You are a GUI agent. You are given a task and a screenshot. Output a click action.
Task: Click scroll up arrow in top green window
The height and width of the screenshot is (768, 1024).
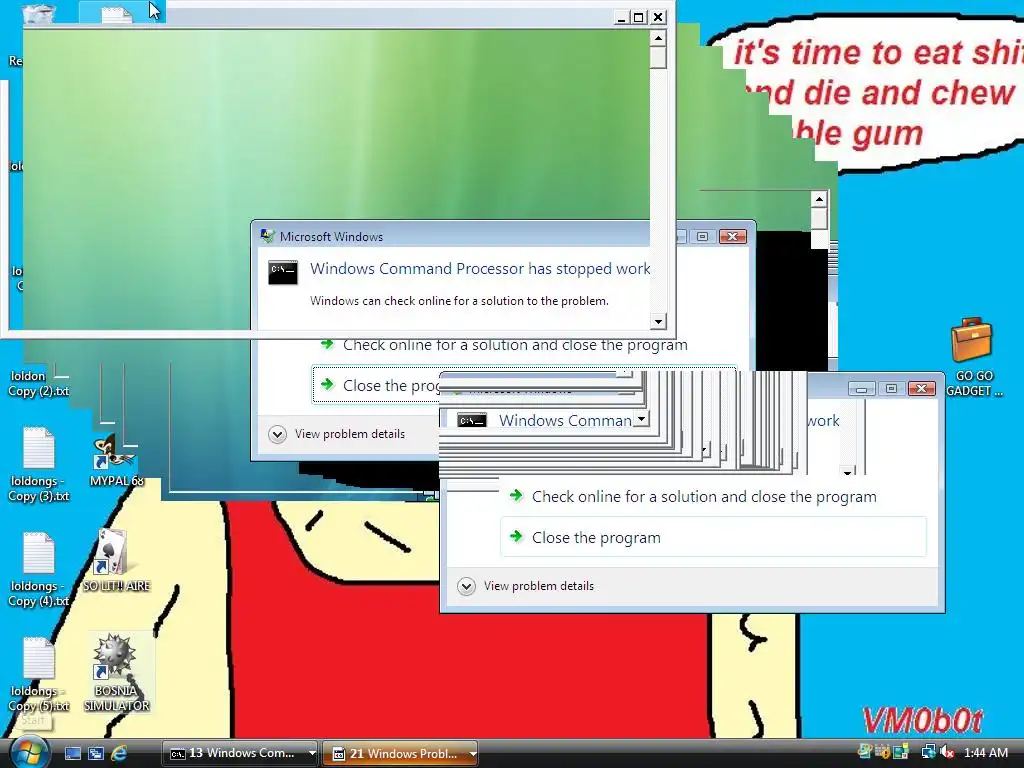click(x=658, y=39)
